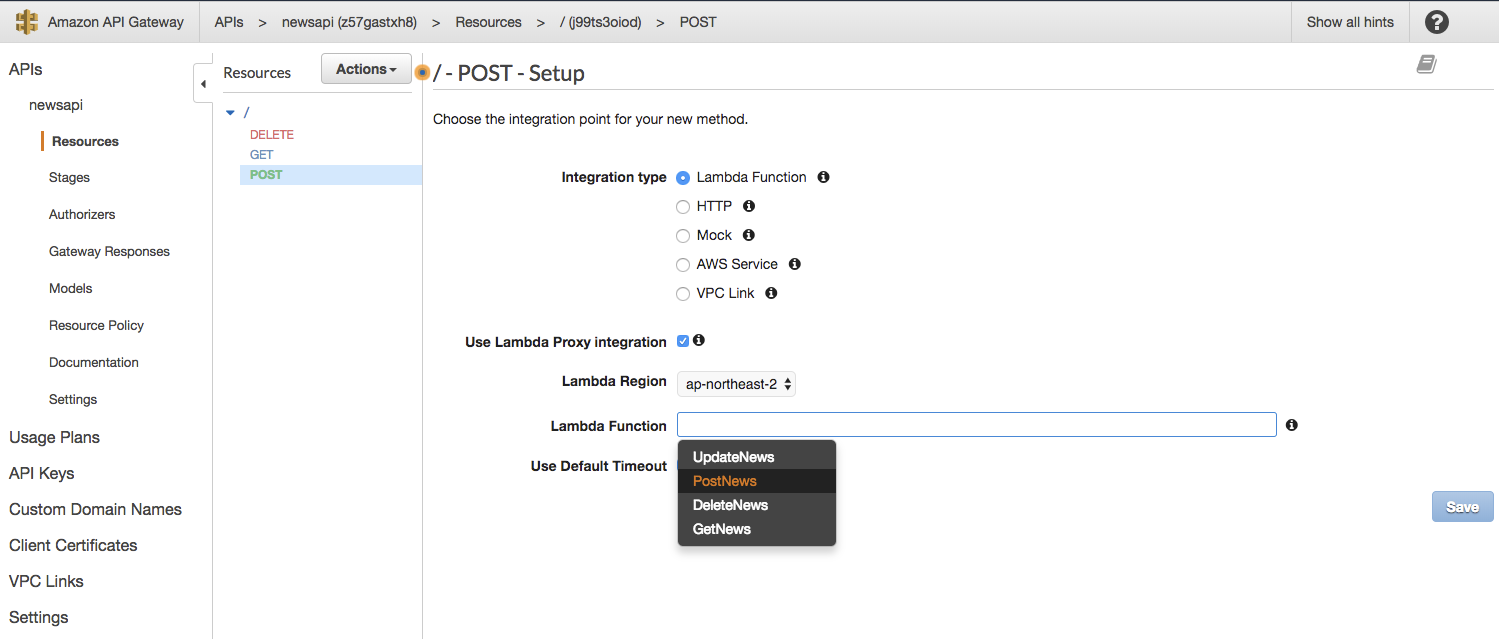
Task: Choose PostNews from function suggestions
Action: click(x=757, y=481)
